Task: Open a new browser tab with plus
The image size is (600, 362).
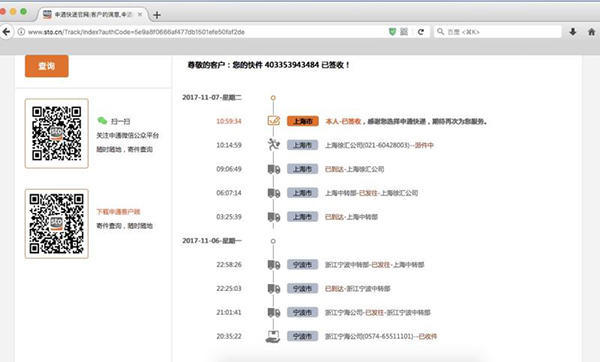Action: point(157,15)
